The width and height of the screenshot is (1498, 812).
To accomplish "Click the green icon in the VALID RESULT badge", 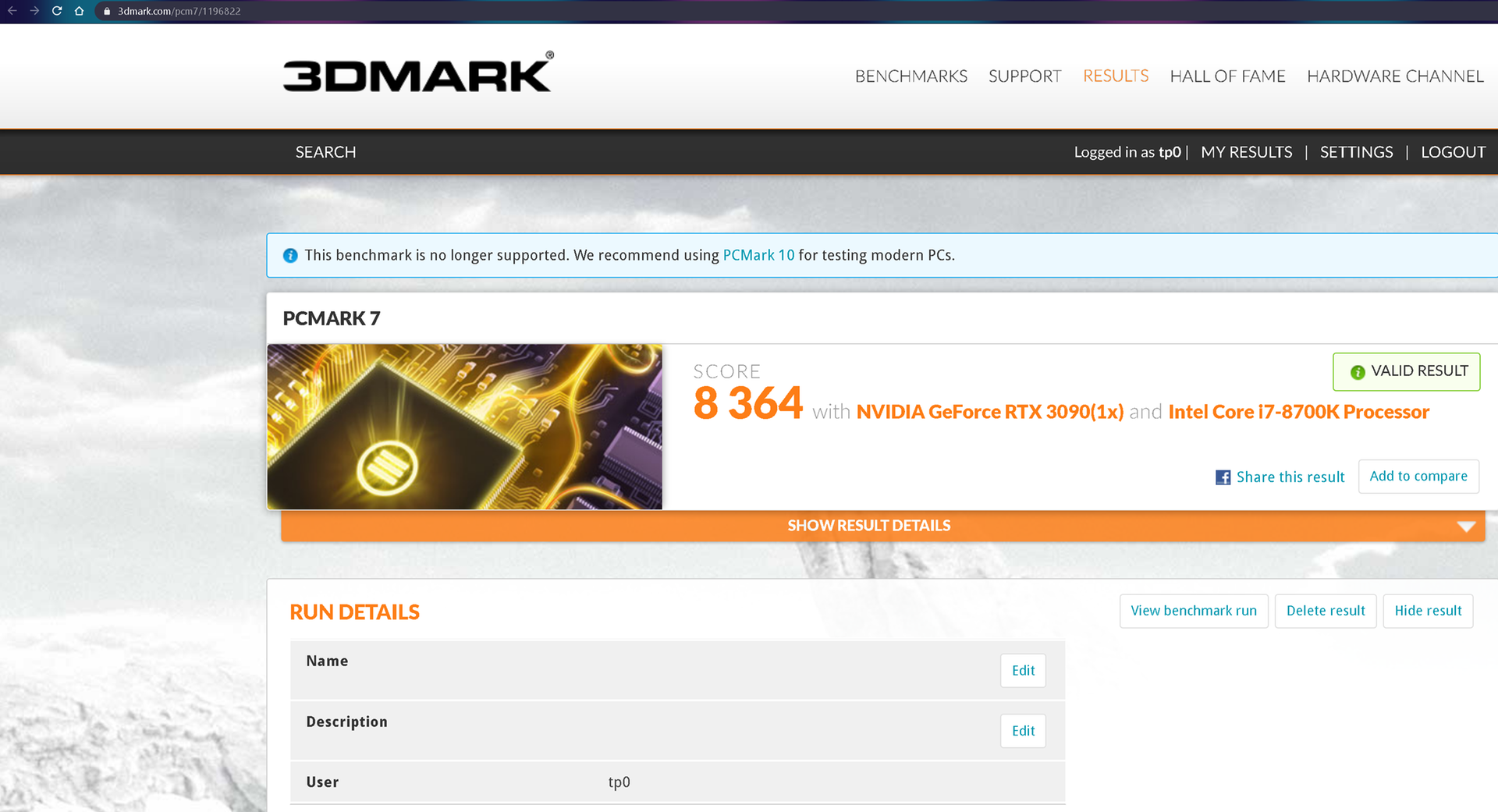I will (1358, 372).
